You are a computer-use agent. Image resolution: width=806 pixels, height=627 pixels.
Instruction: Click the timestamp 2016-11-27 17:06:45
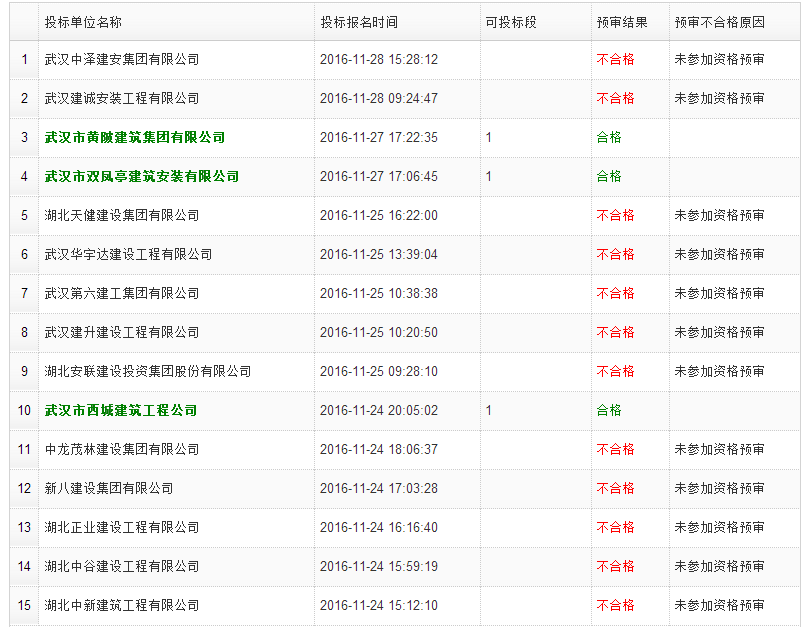coord(379,176)
